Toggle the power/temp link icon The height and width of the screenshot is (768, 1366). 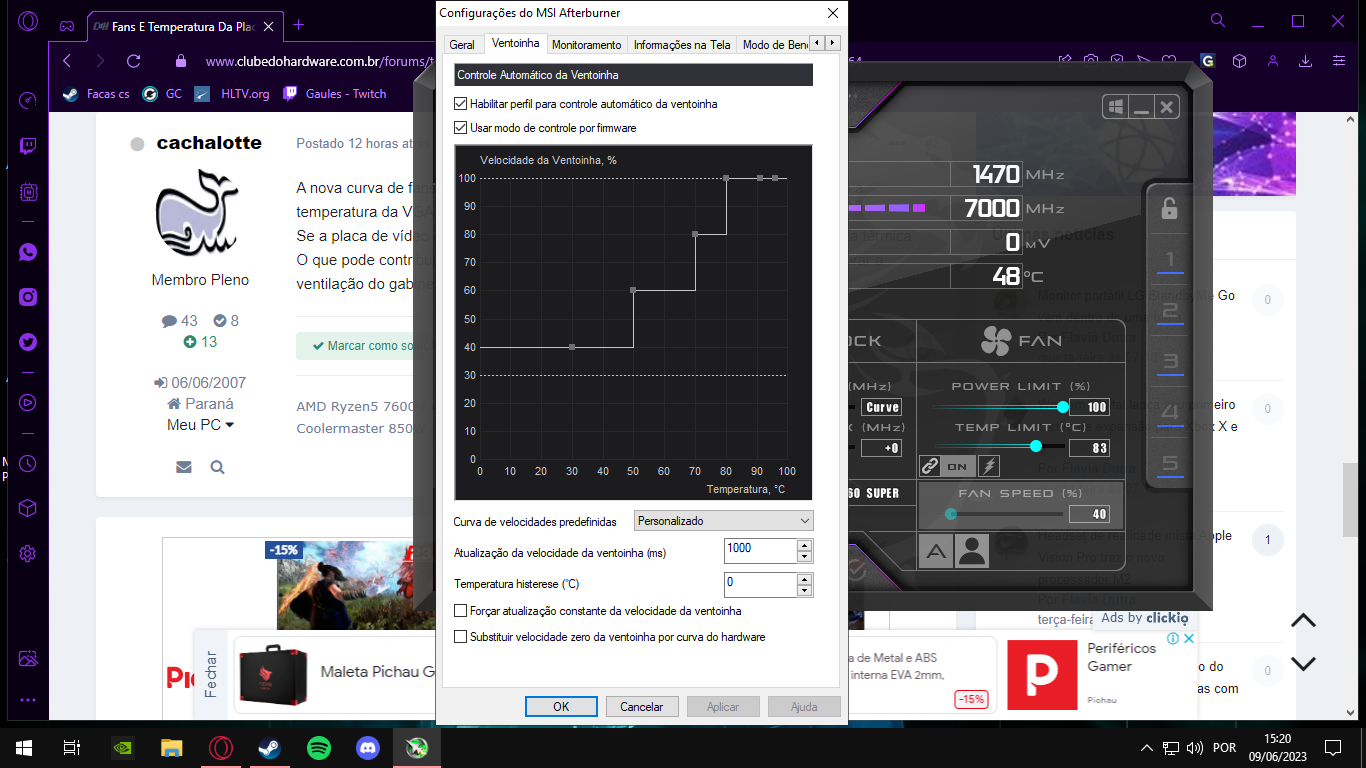(x=931, y=466)
